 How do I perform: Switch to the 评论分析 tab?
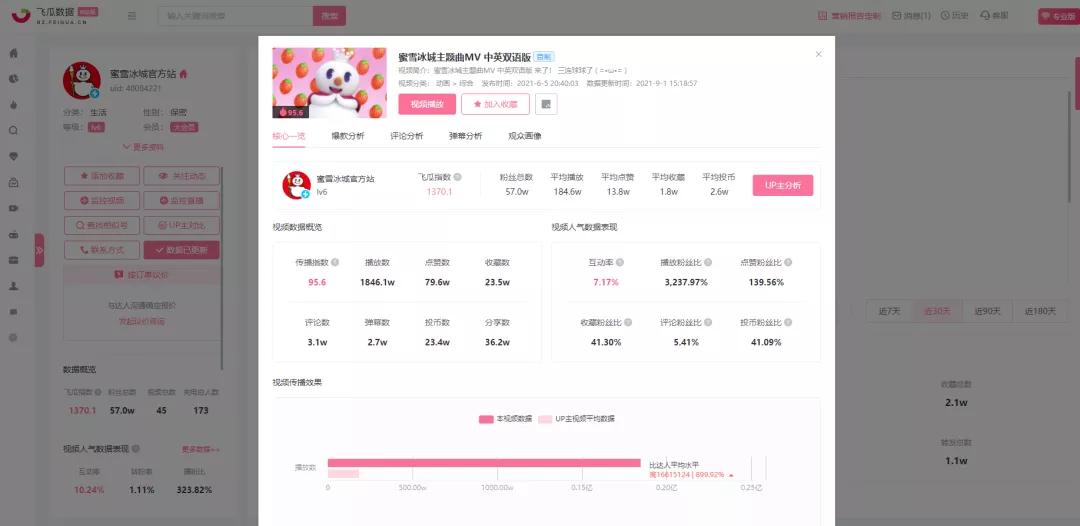click(x=406, y=136)
